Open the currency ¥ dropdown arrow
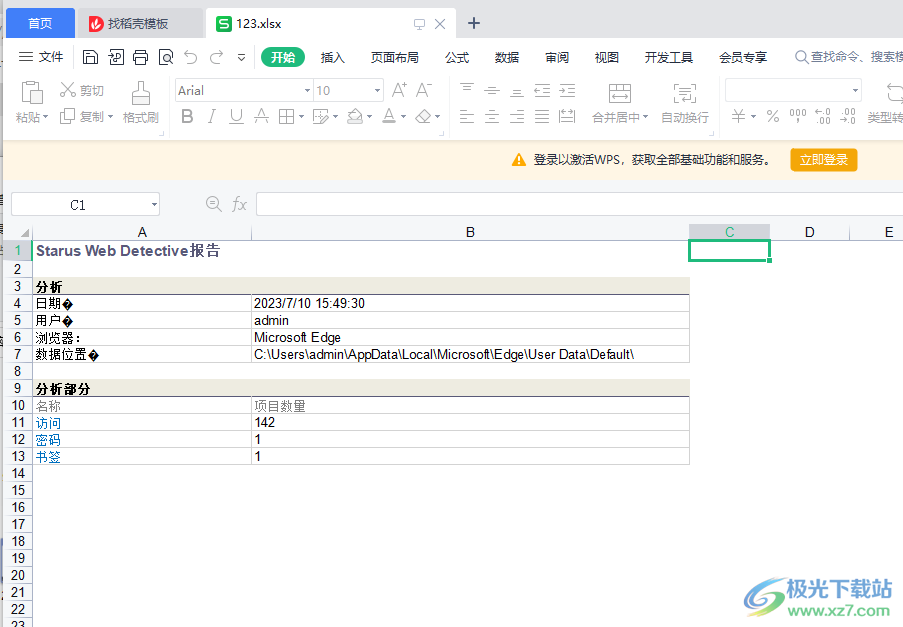The height and width of the screenshot is (627, 903). coord(753,117)
